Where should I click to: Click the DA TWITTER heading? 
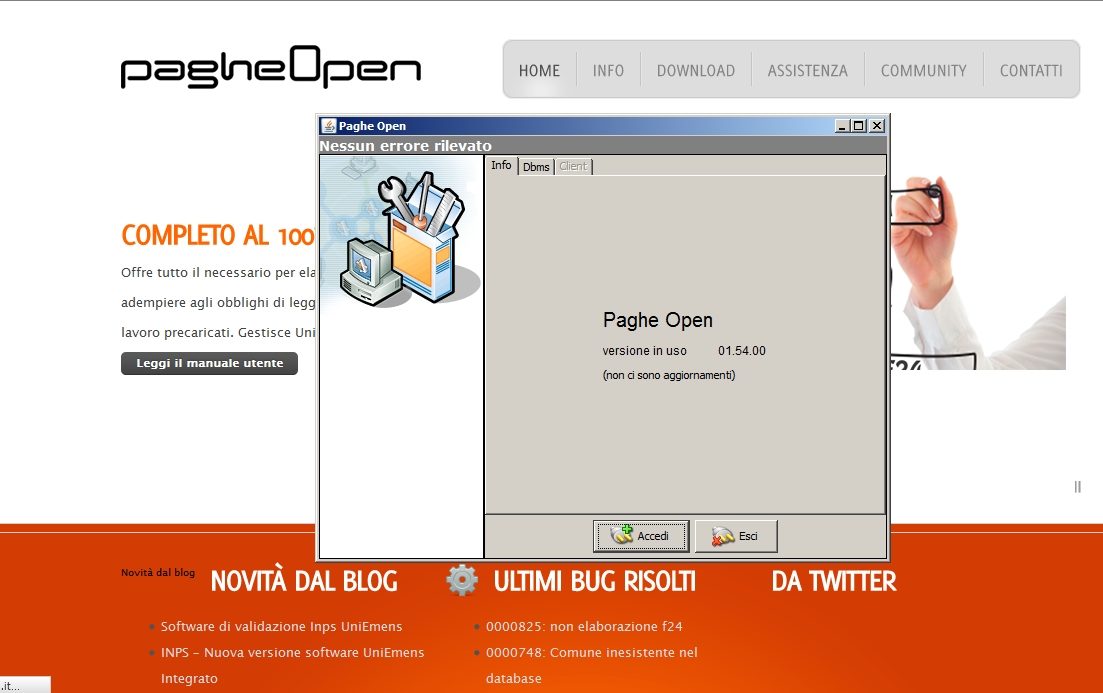point(834,581)
